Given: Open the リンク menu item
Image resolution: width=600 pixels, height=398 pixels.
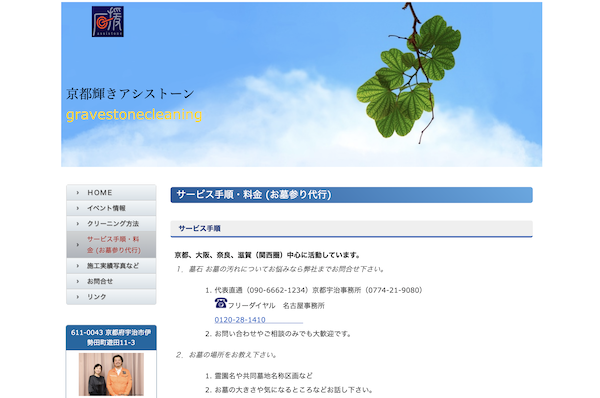Looking at the screenshot, I should [111, 297].
